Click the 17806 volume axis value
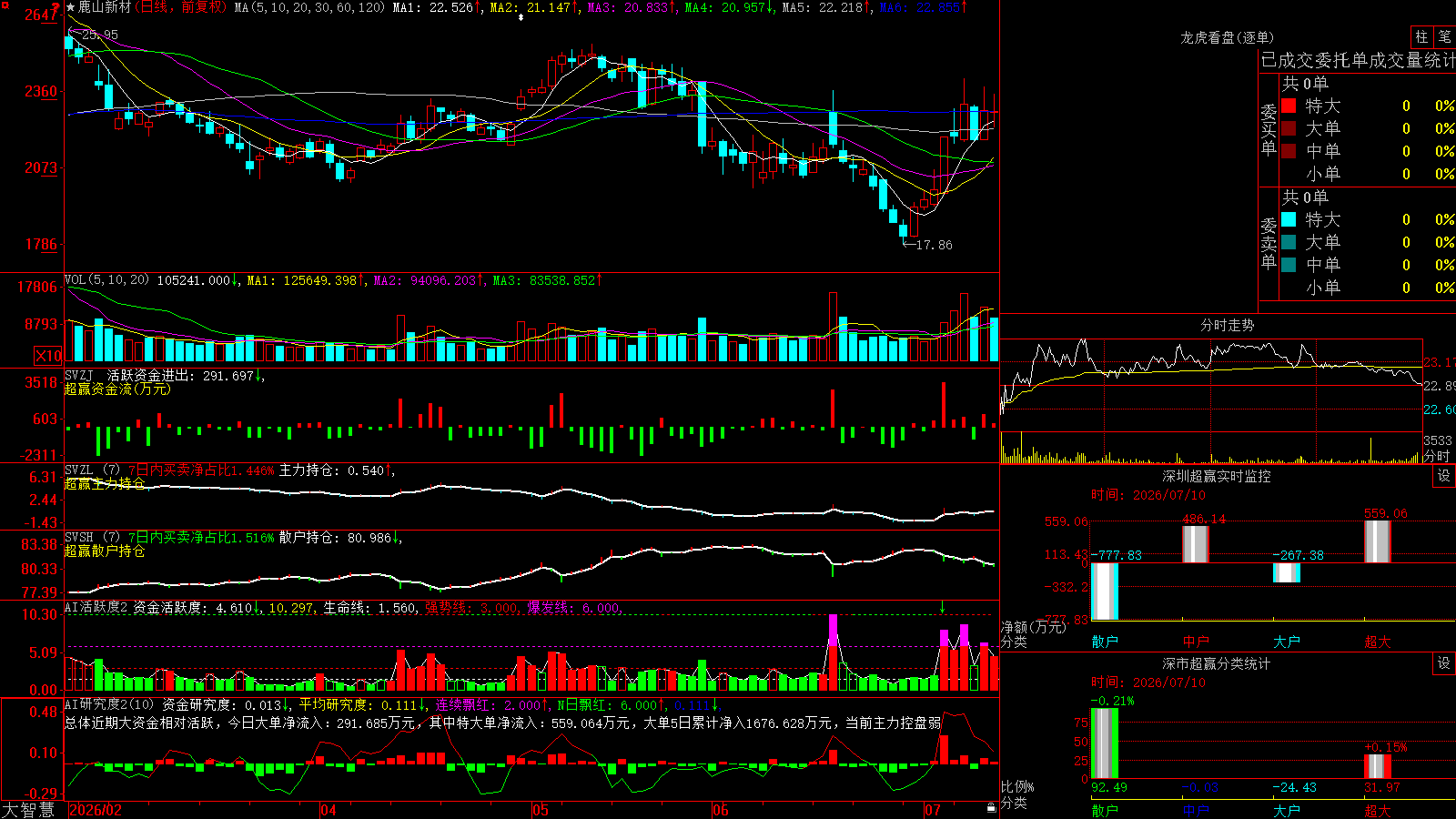This screenshot has height=819, width=1456. [x=37, y=287]
